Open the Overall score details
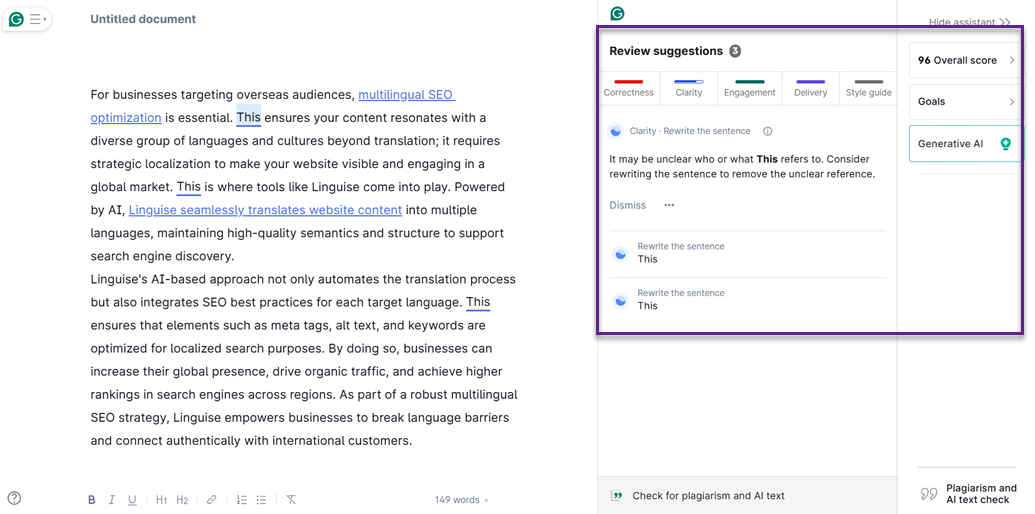This screenshot has width=1035, height=514. [966, 60]
